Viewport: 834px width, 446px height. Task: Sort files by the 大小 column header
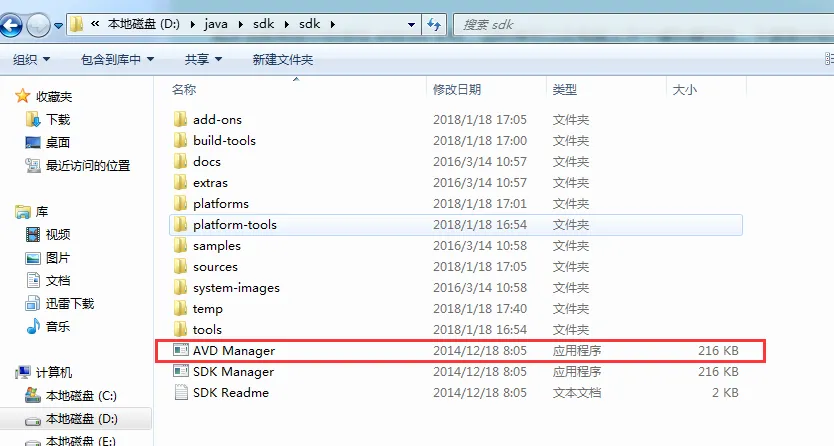coord(684,89)
